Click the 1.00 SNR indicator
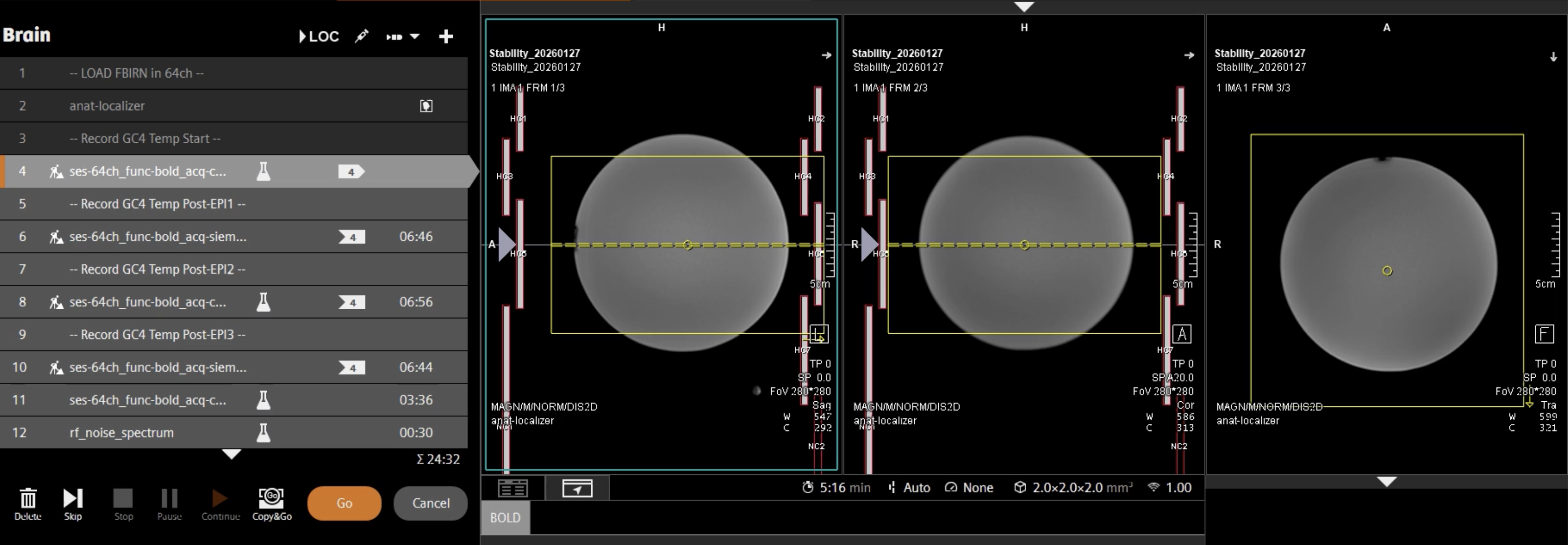 [1169, 488]
